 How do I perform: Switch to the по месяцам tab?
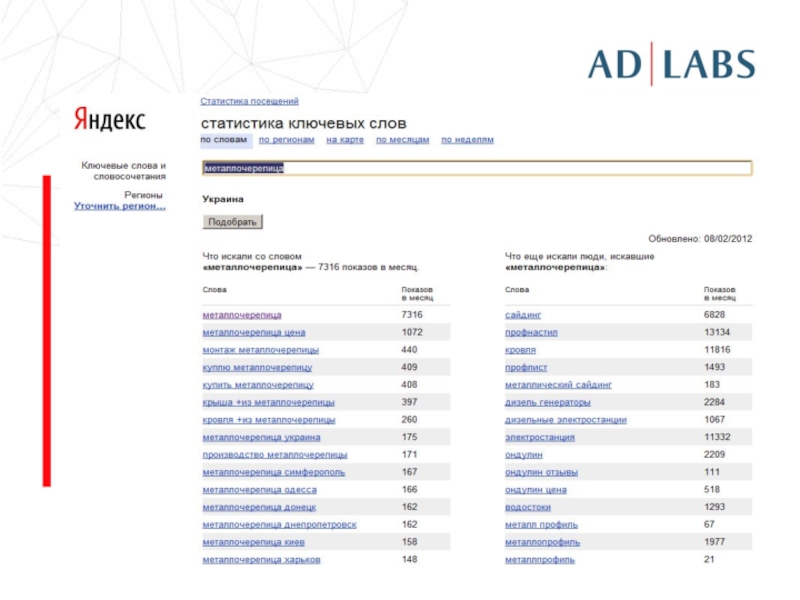point(403,140)
